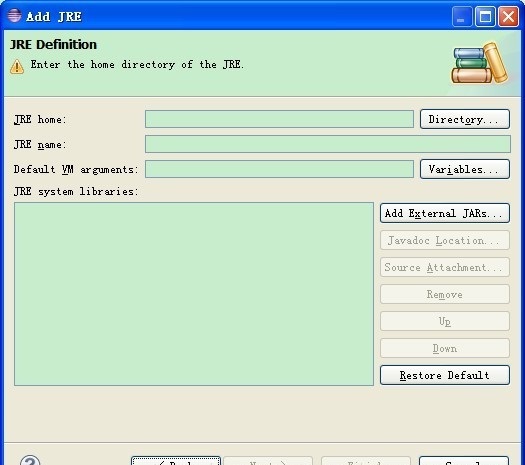Viewport: 525px width, 465px height.
Task: Open the Variables... dialog for VM arguments
Action: click(465, 169)
